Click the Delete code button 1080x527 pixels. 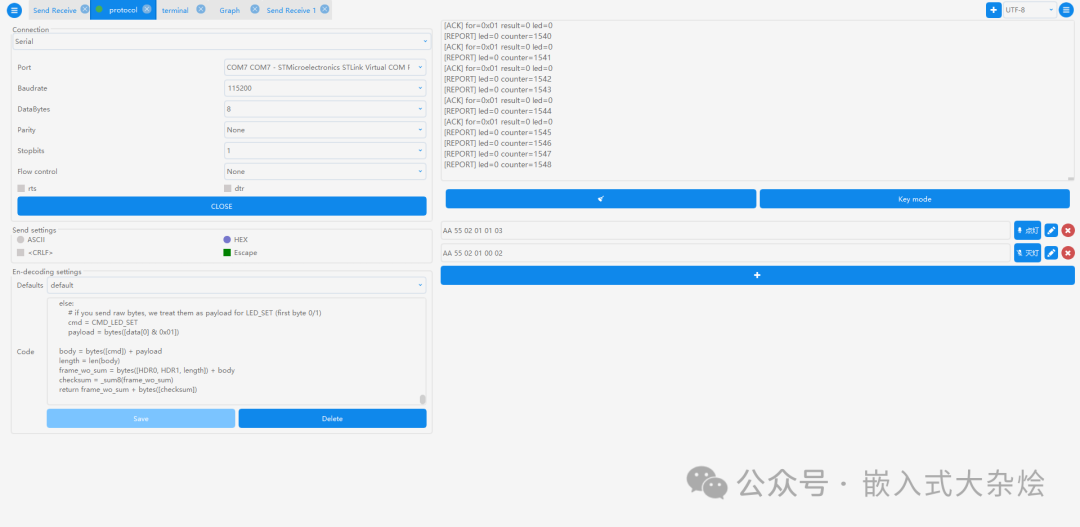(x=333, y=418)
